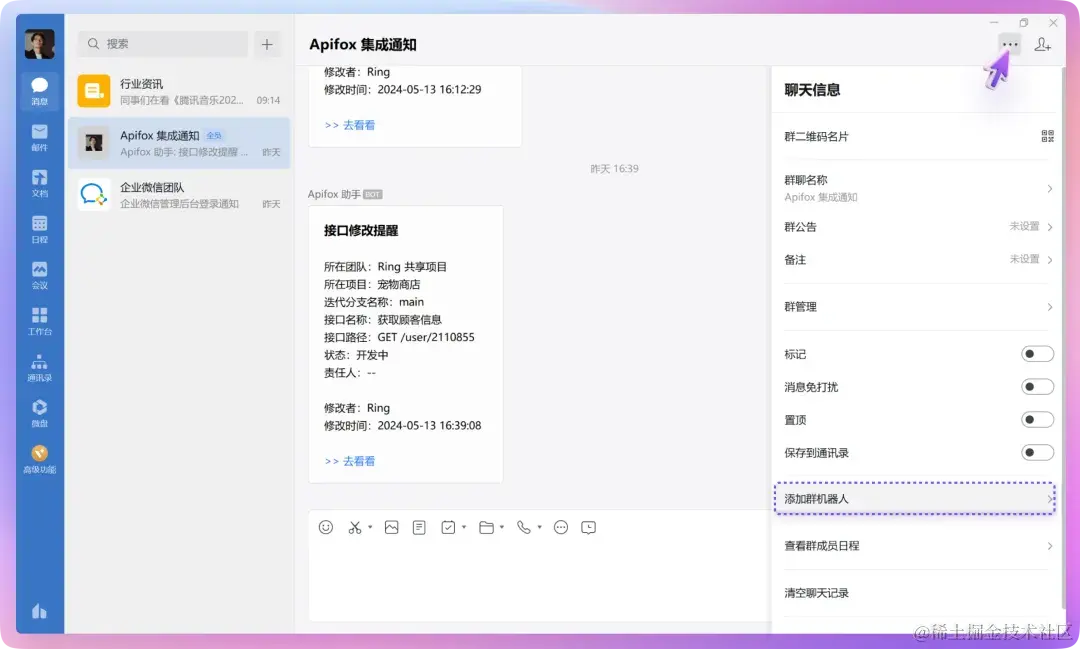Expand the folder icon dropdown arrow
1080x649 pixels.
click(x=502, y=528)
